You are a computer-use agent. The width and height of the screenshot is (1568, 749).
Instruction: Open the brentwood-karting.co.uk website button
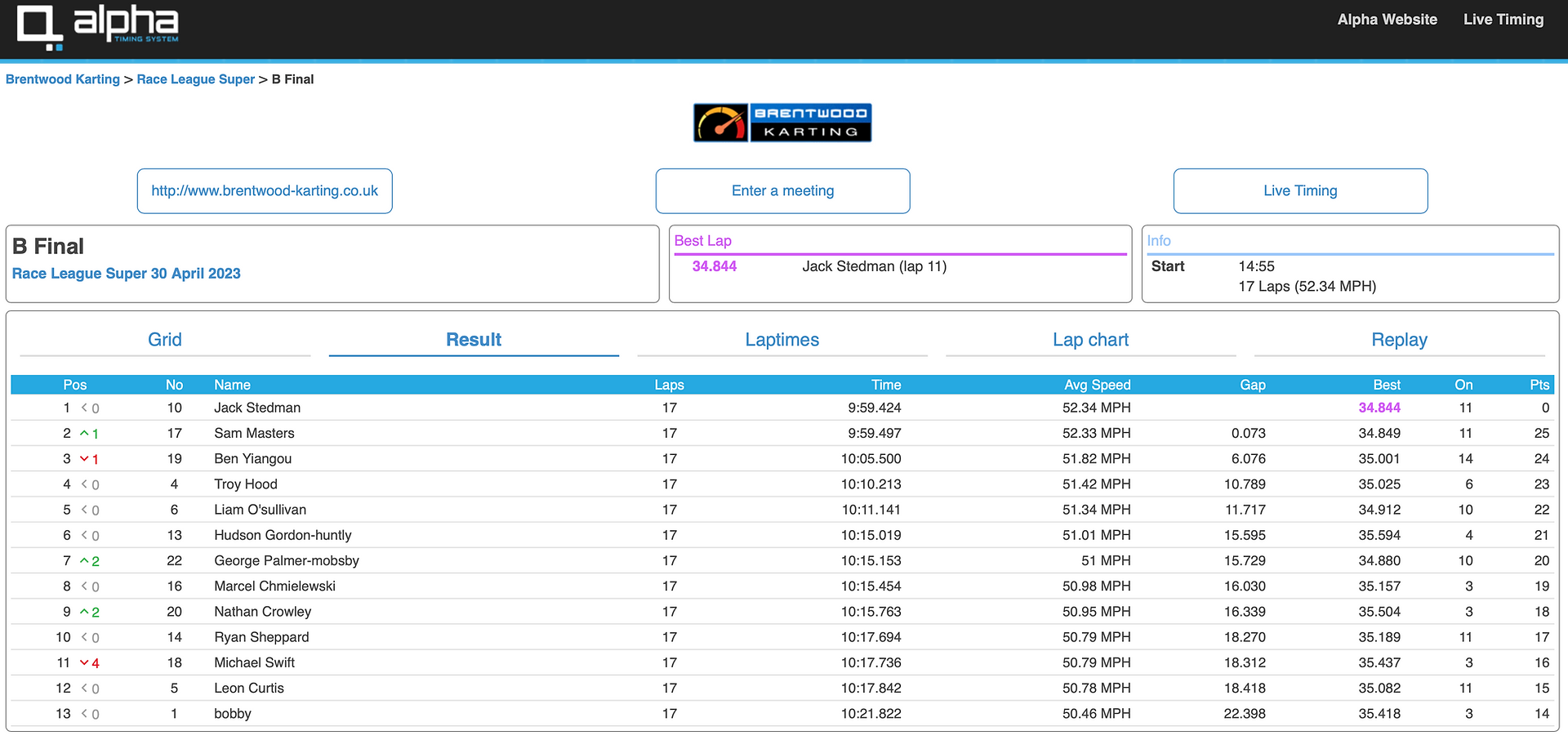(265, 191)
